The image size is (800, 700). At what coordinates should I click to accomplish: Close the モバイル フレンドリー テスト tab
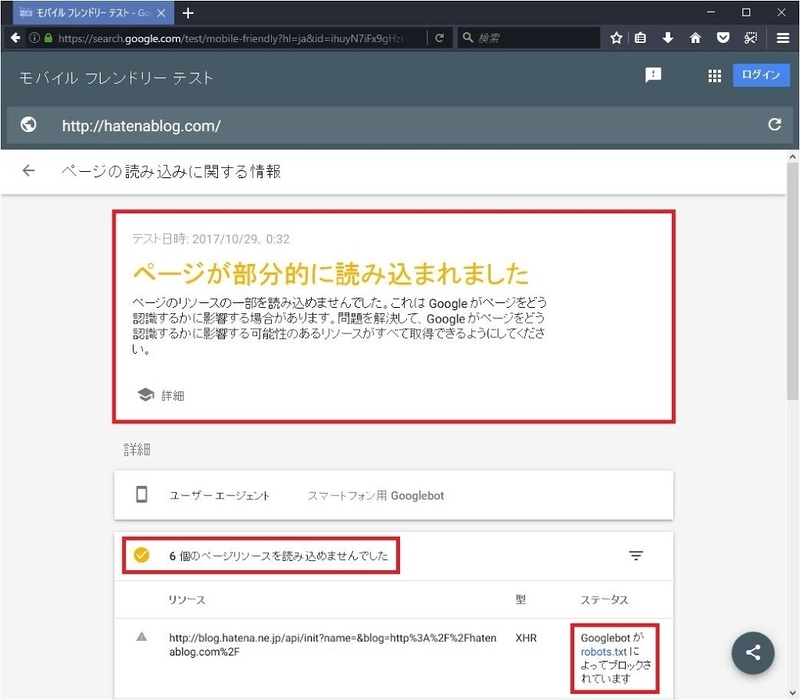(x=161, y=13)
